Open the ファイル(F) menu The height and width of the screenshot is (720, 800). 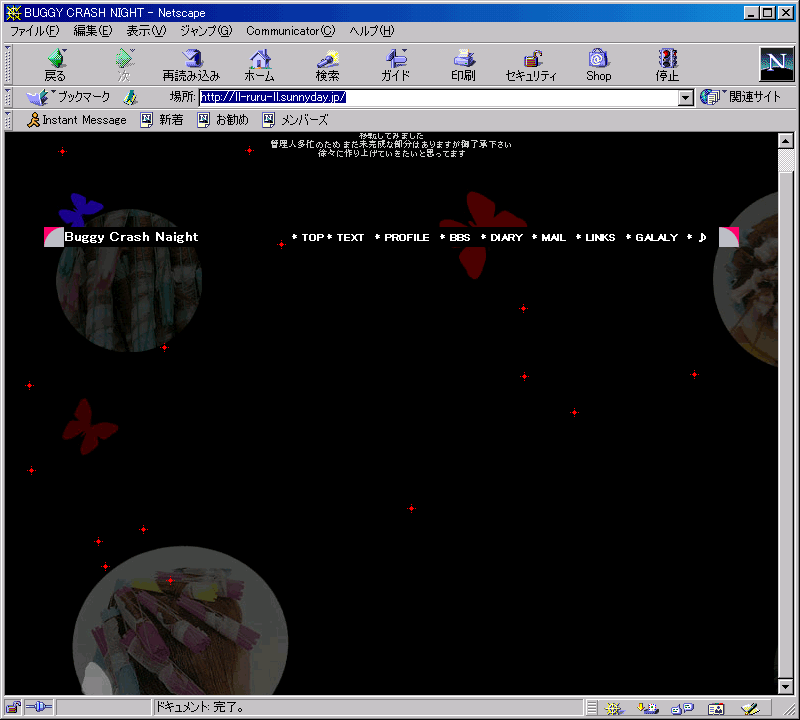(35, 31)
